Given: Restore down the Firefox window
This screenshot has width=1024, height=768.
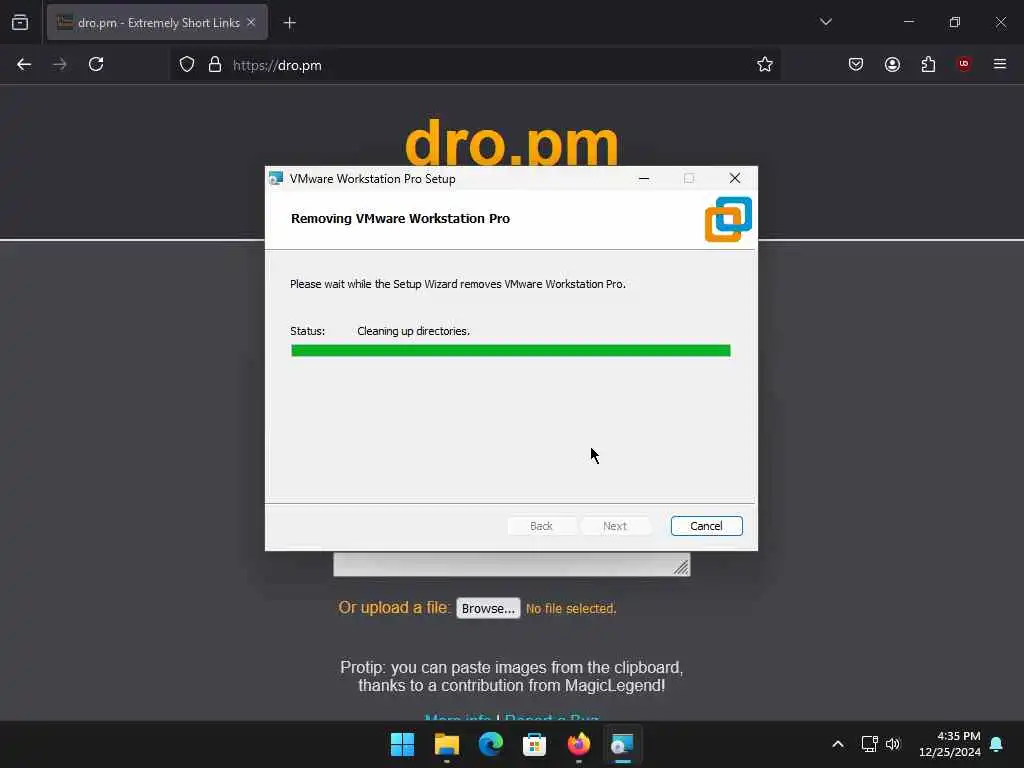Looking at the screenshot, I should coord(954,22).
